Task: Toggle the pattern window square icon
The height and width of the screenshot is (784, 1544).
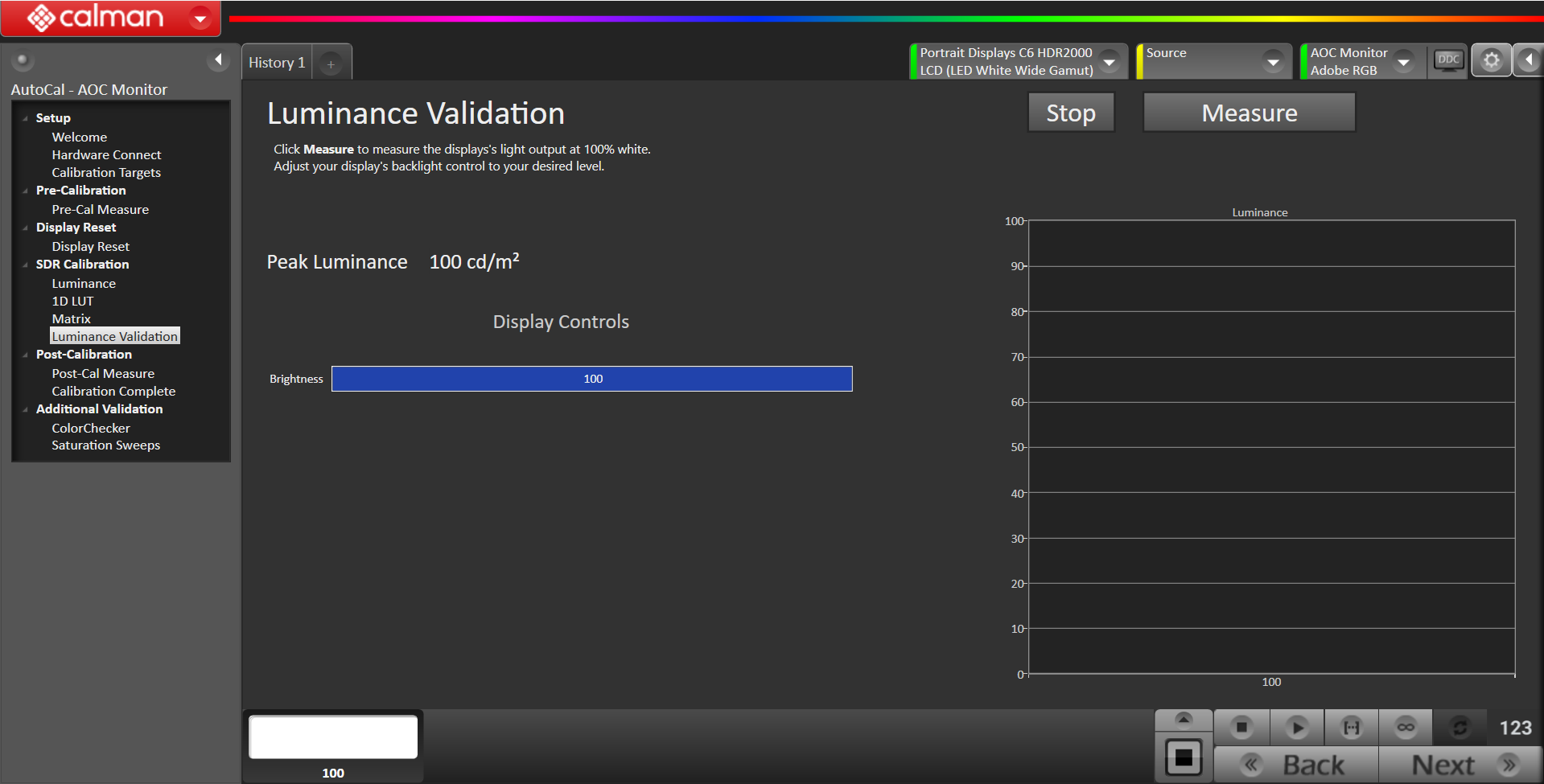Action: (x=1184, y=757)
